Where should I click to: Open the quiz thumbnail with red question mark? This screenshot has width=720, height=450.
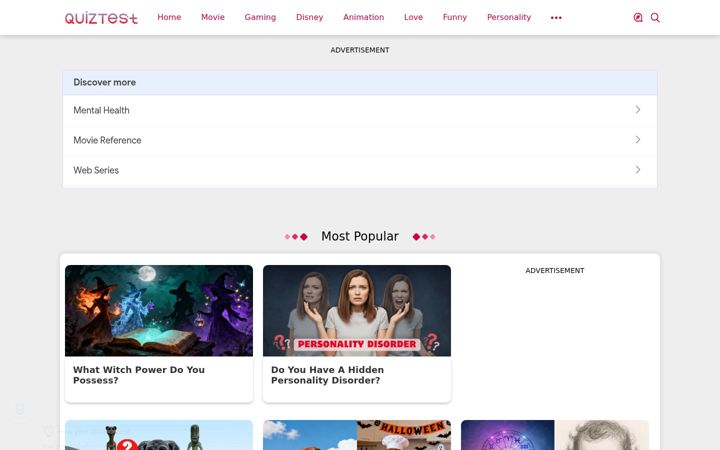point(159,435)
